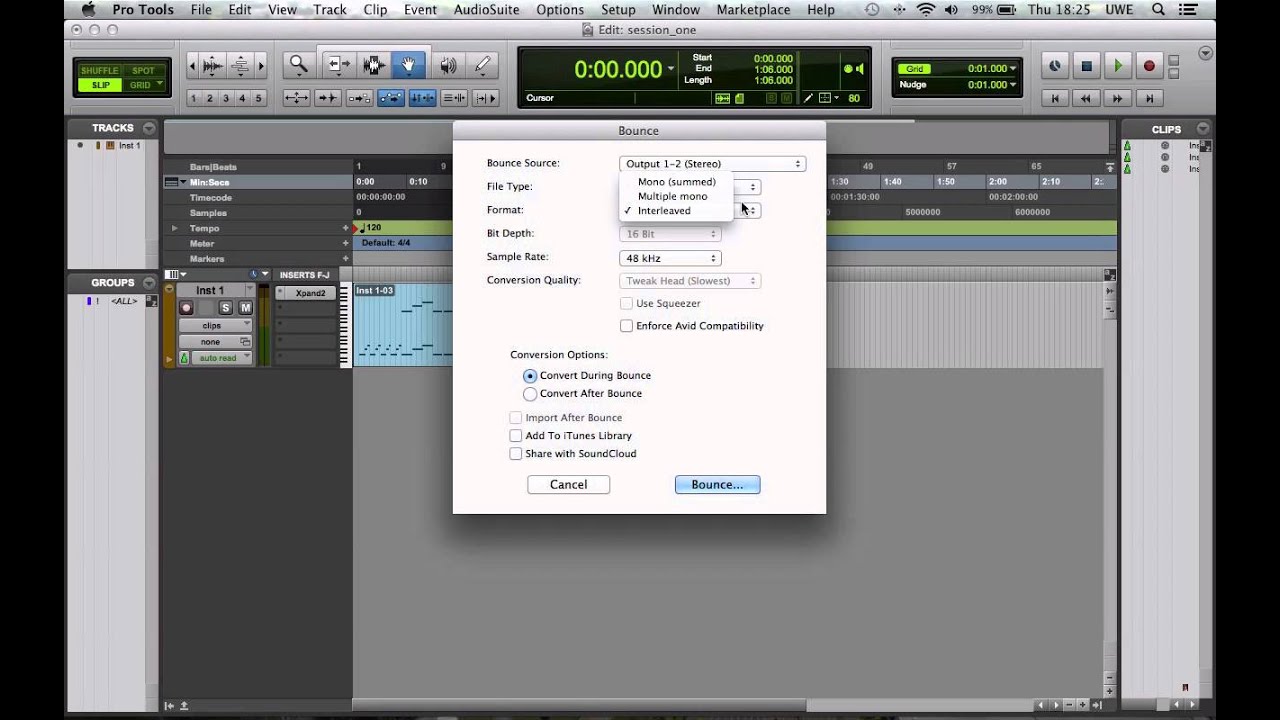Click the Stop transport button
The height and width of the screenshot is (720, 1280).
[1086, 66]
